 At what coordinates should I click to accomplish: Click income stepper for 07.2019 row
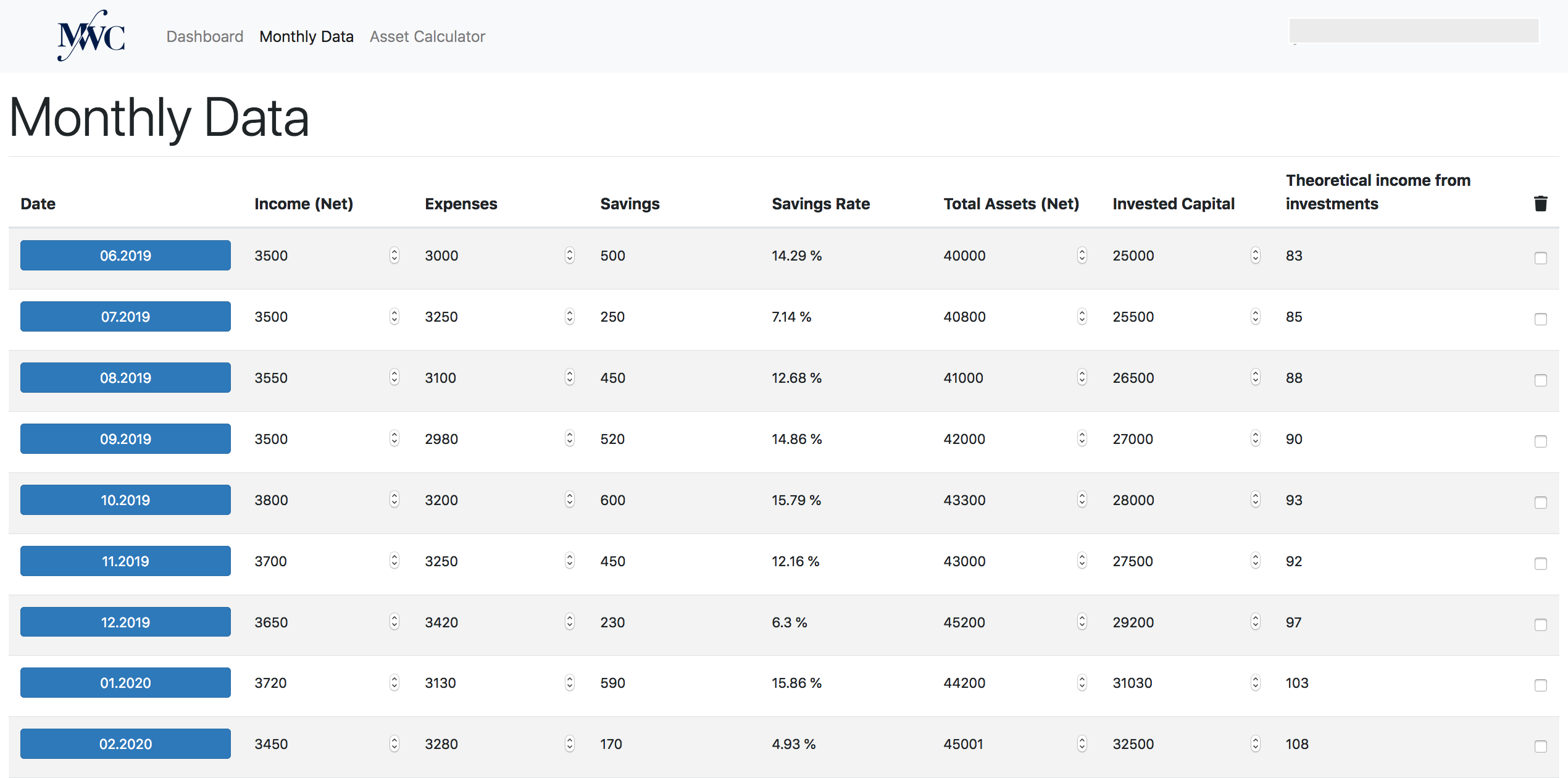[x=394, y=316]
